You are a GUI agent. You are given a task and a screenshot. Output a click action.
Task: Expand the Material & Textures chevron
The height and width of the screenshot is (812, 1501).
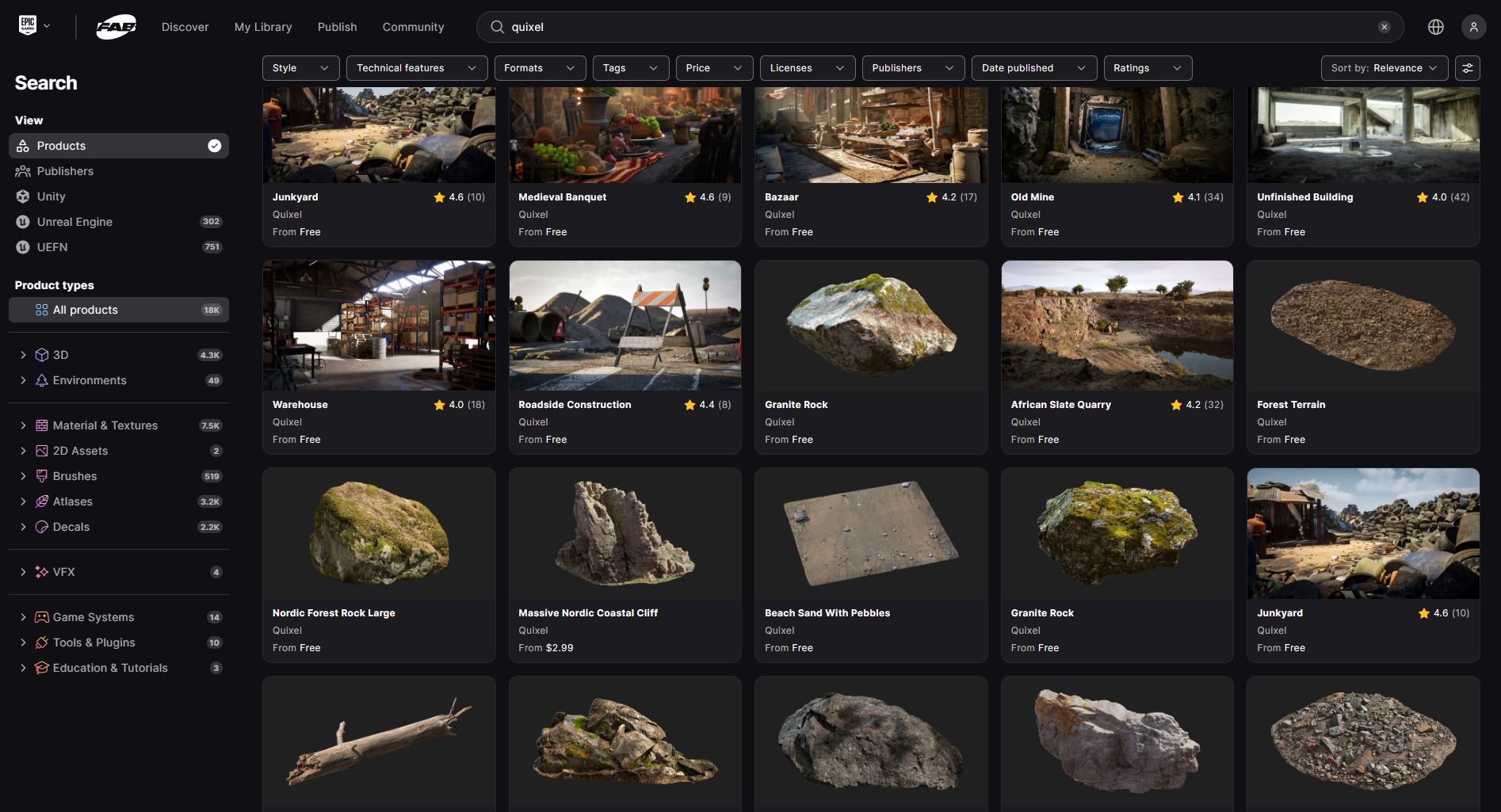click(x=23, y=425)
